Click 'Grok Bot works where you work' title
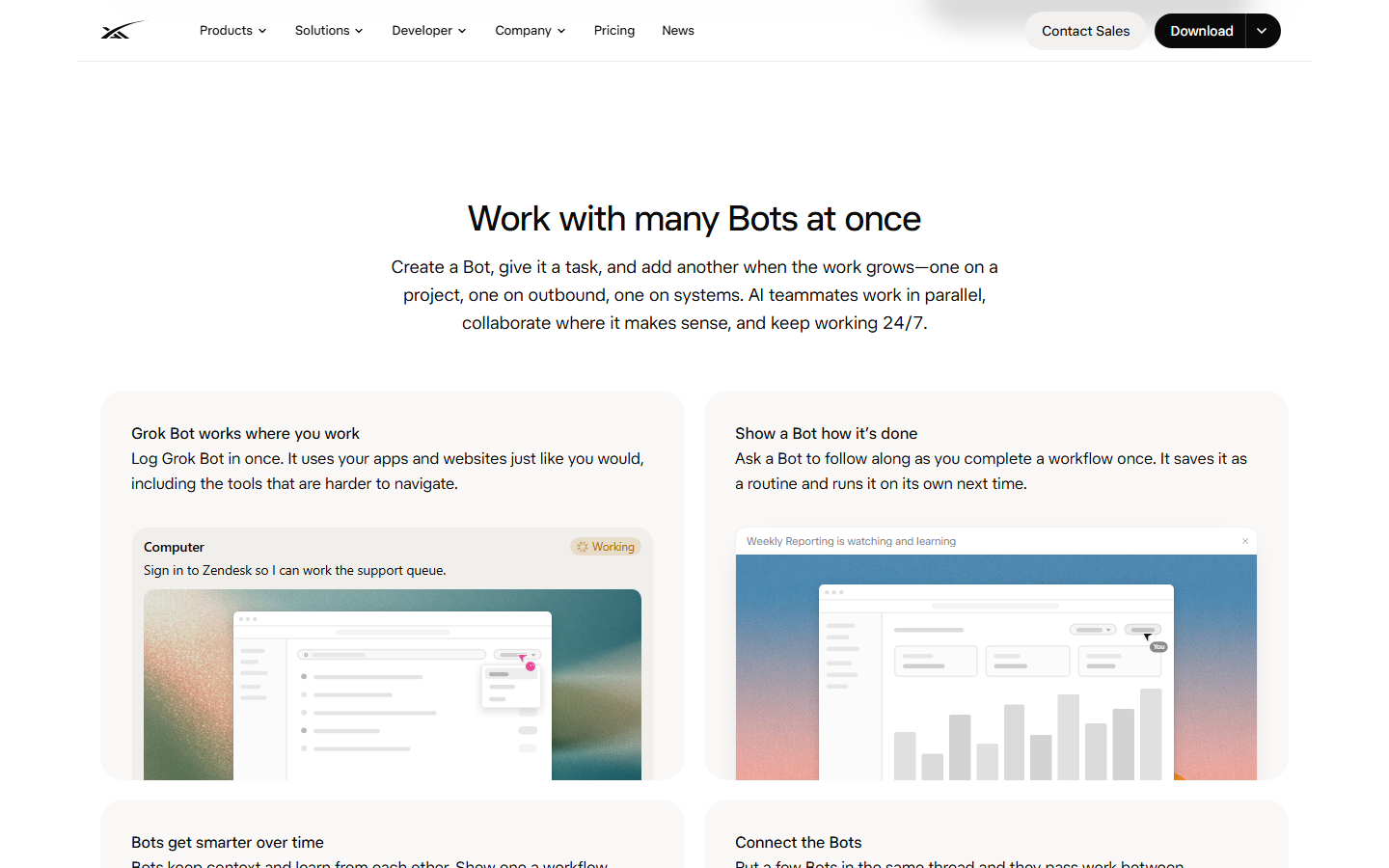Screen dimensions: 1389x868 245,434
